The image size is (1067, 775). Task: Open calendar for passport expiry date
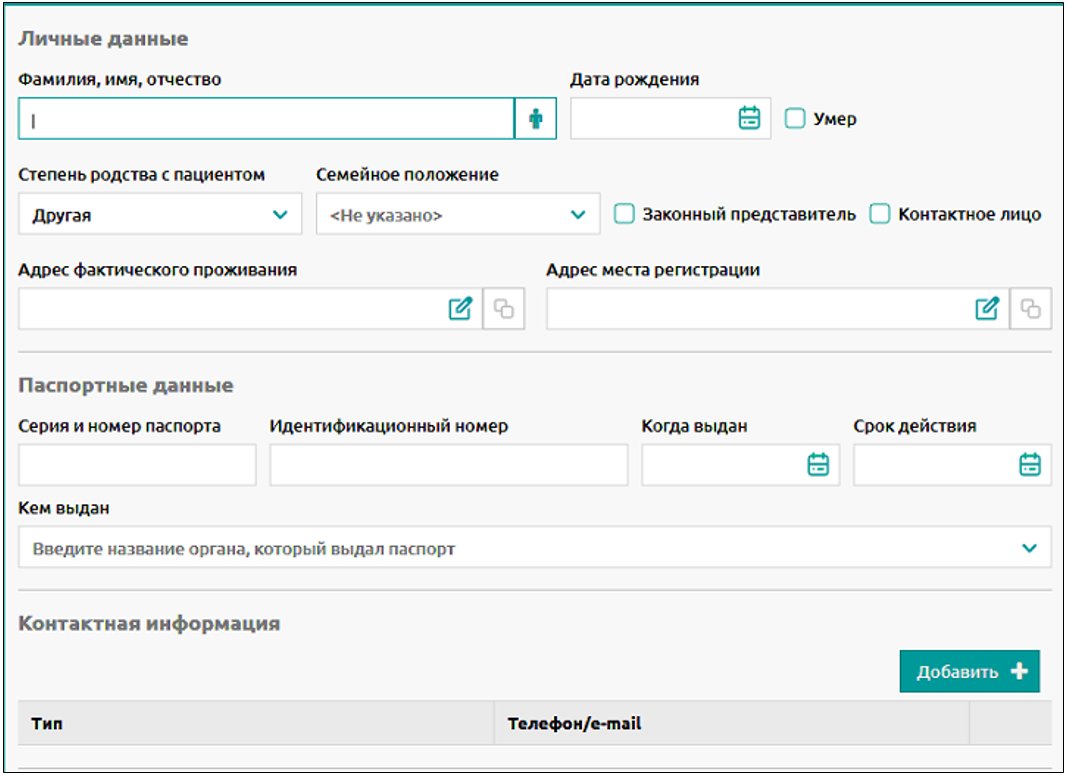coord(1030,465)
